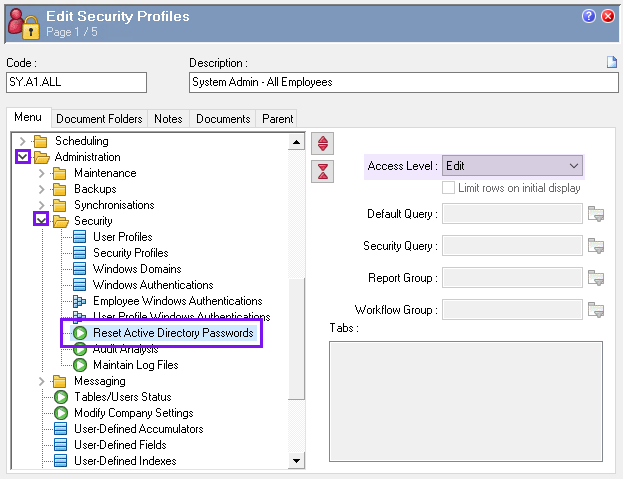The height and width of the screenshot is (479, 623).
Task: Click the expand-all red arrows button
Action: click(323, 143)
